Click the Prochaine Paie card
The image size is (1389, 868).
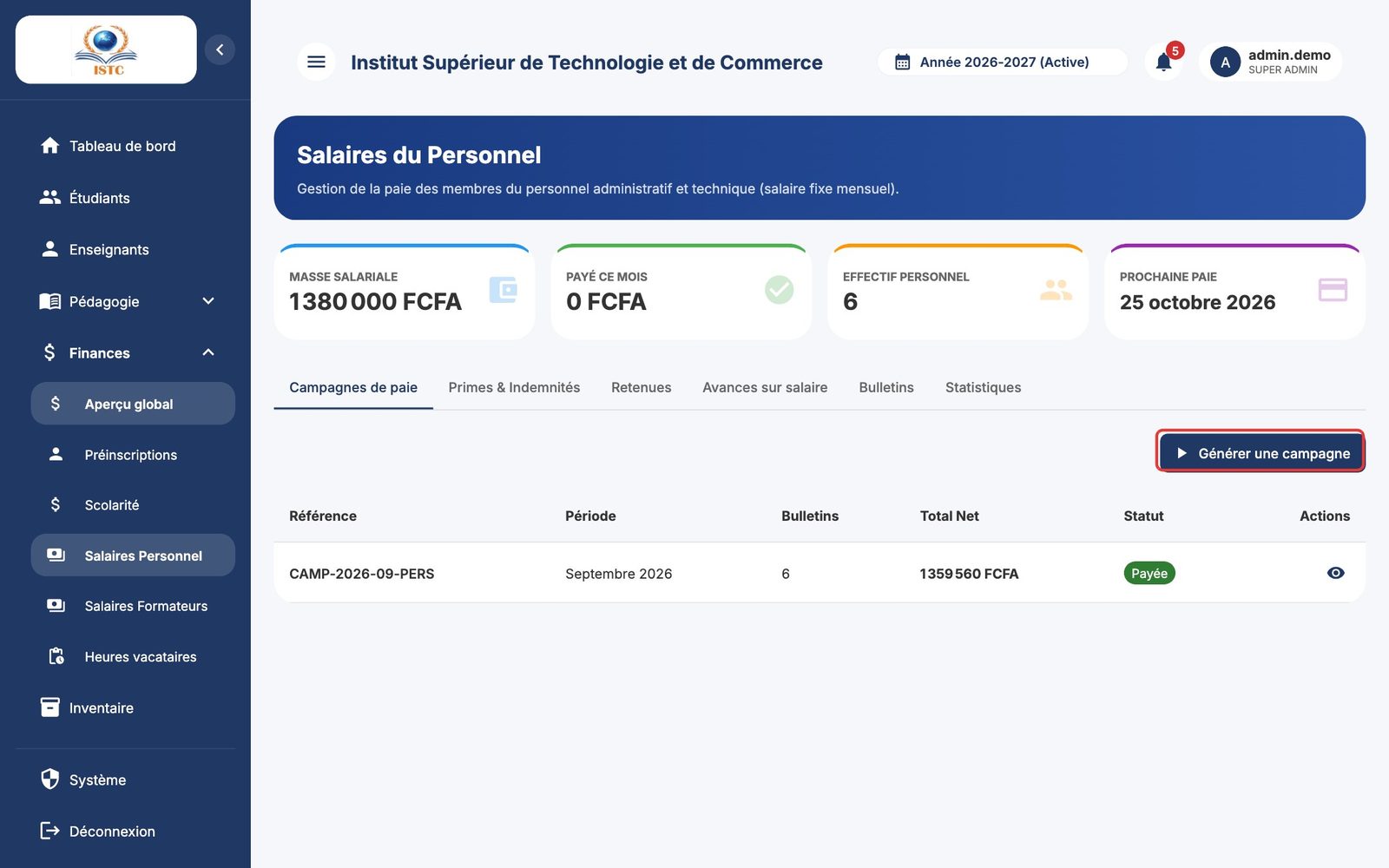pos(1234,293)
